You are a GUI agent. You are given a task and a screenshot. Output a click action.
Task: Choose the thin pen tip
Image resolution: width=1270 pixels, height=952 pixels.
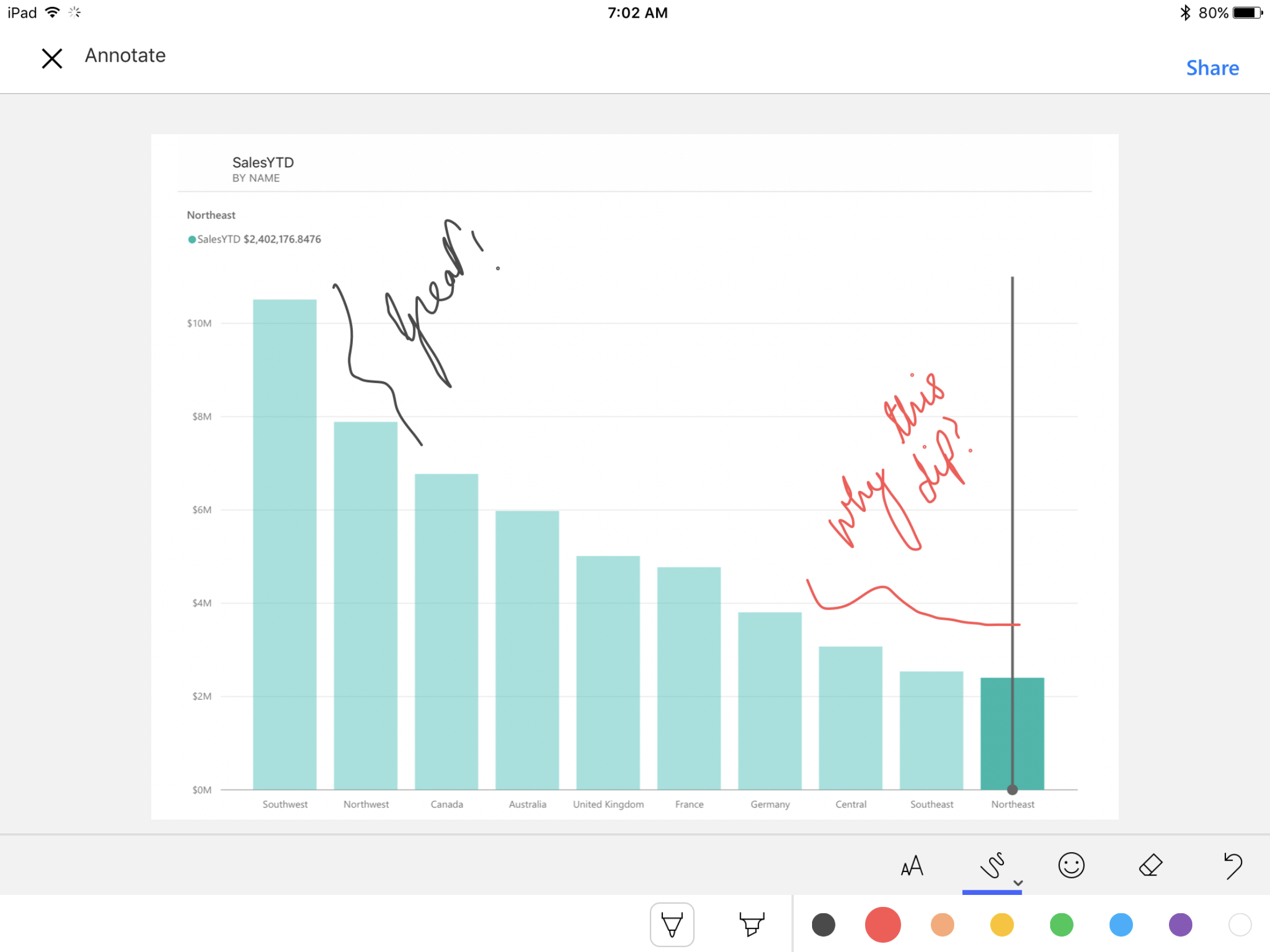pos(672,924)
